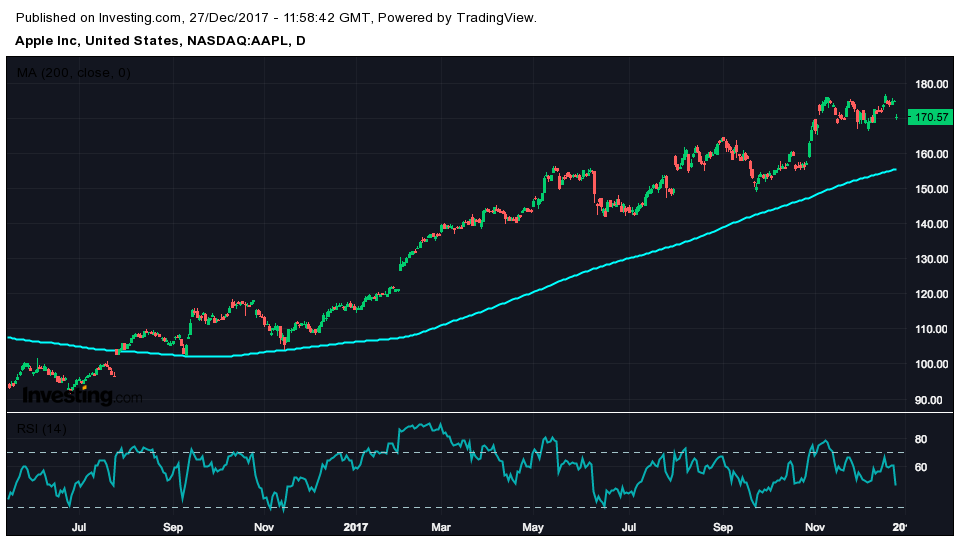
Task: Select the 130.00 price axis label
Action: [931, 259]
